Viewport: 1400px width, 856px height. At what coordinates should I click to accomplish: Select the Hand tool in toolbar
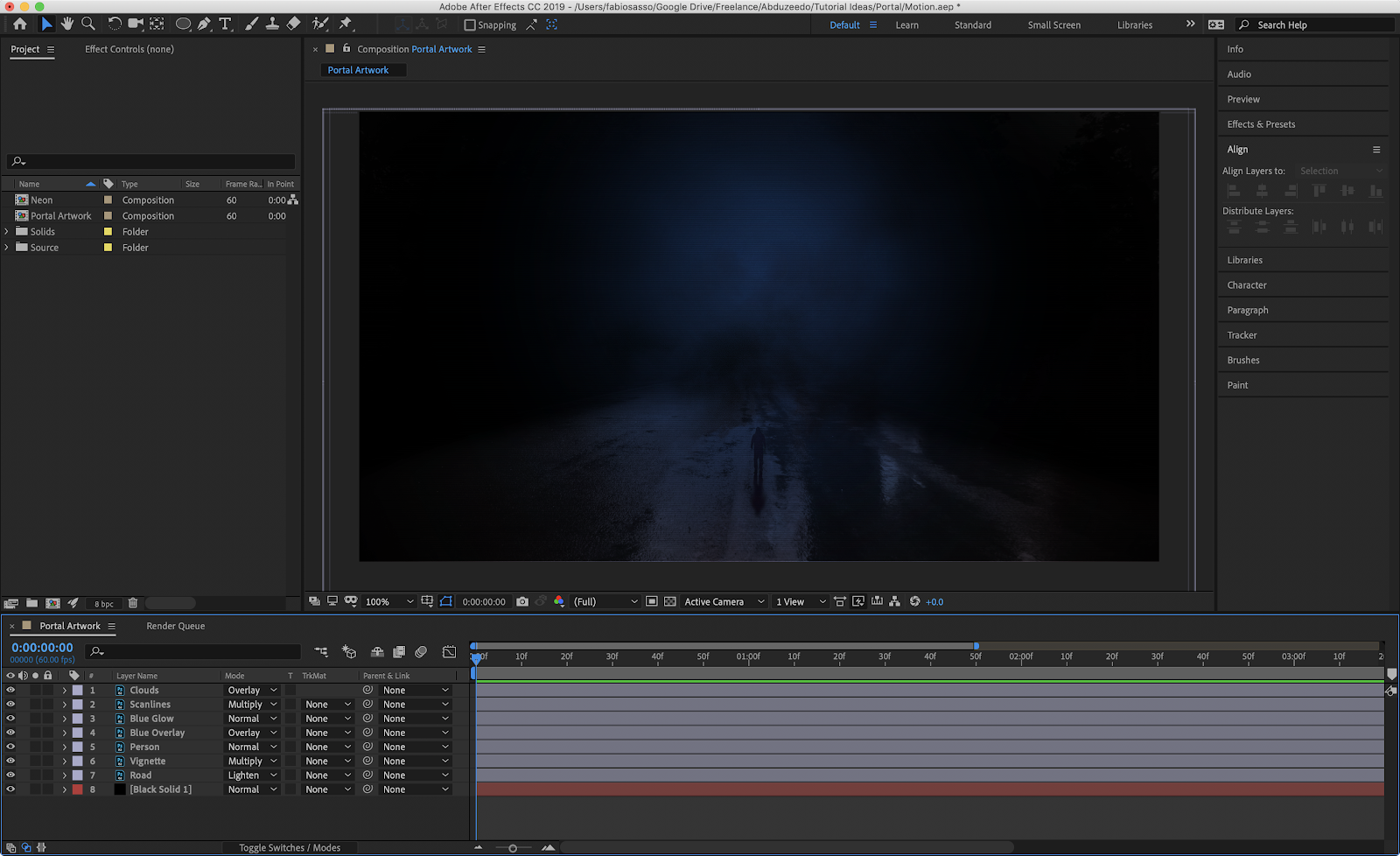tap(67, 25)
